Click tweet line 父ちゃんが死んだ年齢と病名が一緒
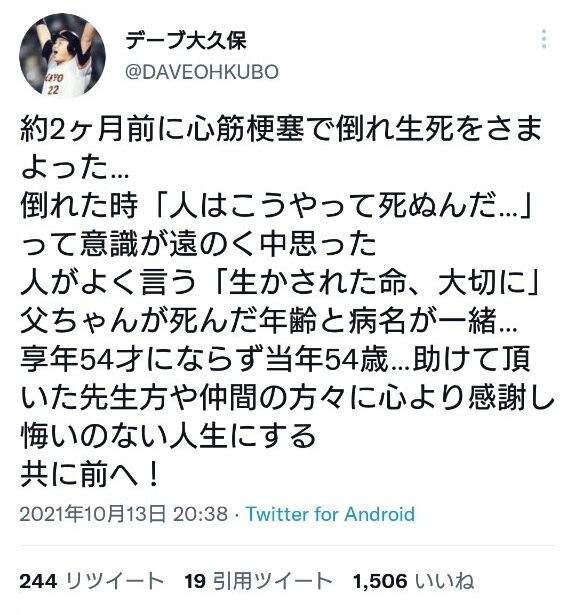This screenshot has height=615, width=576. (x=269, y=320)
